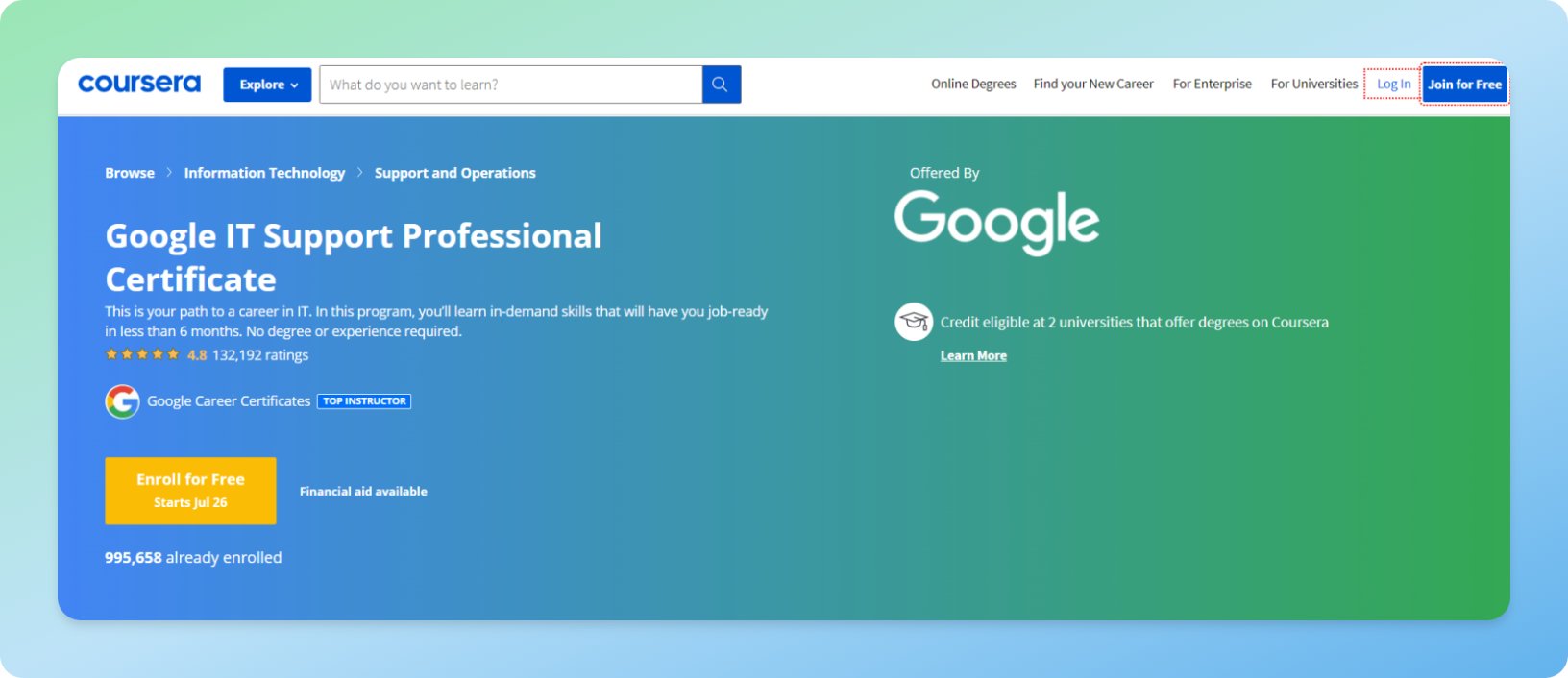The width and height of the screenshot is (1568, 678).
Task: Open the For Universities page
Action: (1314, 85)
